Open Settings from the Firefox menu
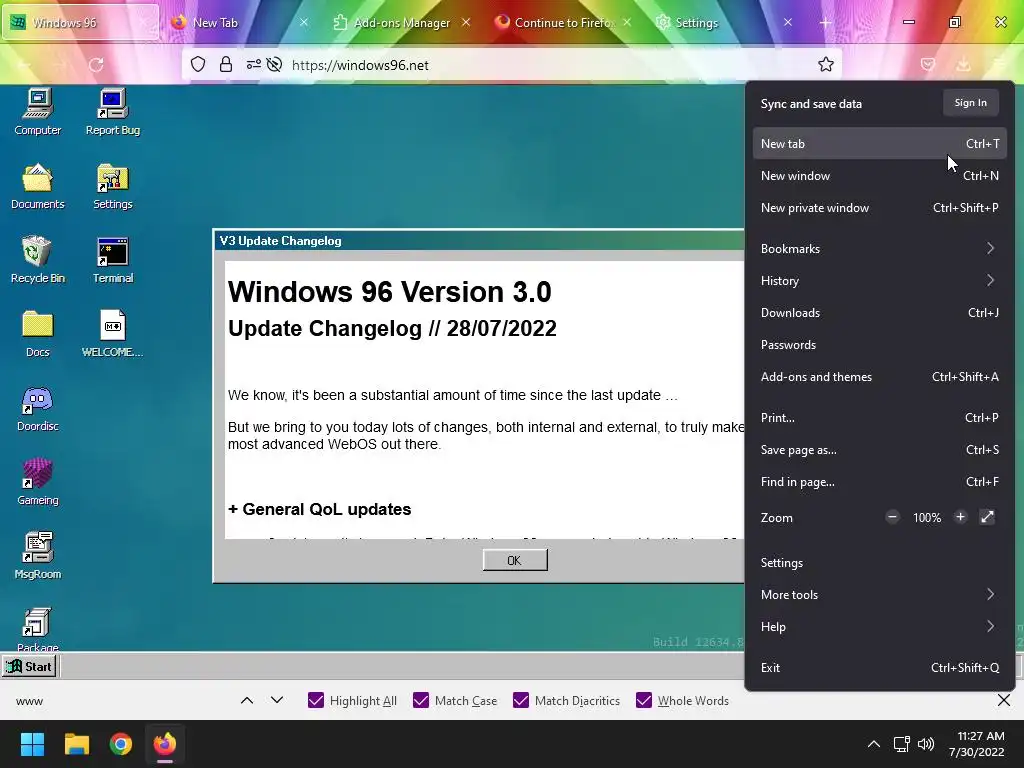The height and width of the screenshot is (768, 1024). [879, 562]
